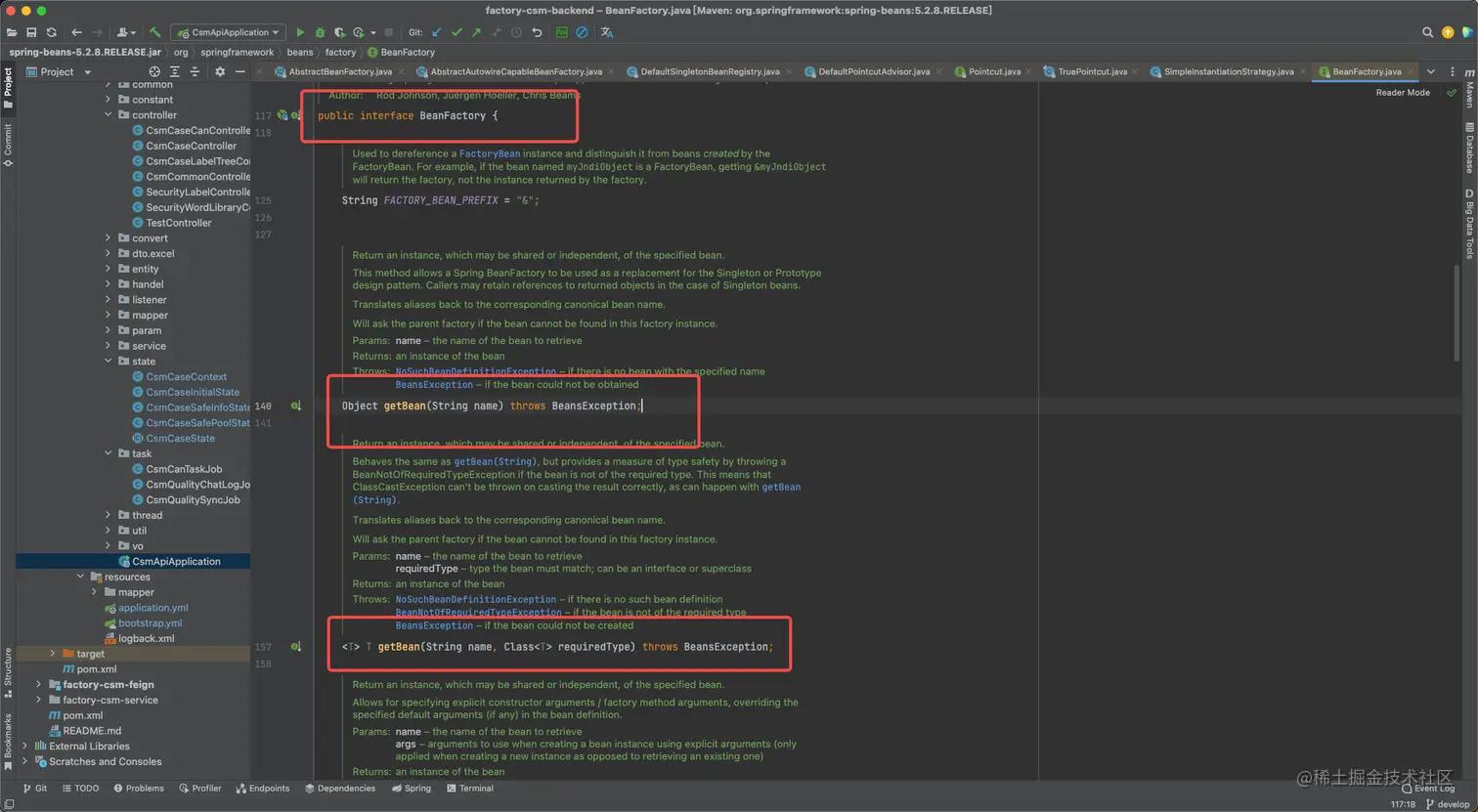
Task: Toggle the Commit tool window stripe
Action: tap(8, 145)
